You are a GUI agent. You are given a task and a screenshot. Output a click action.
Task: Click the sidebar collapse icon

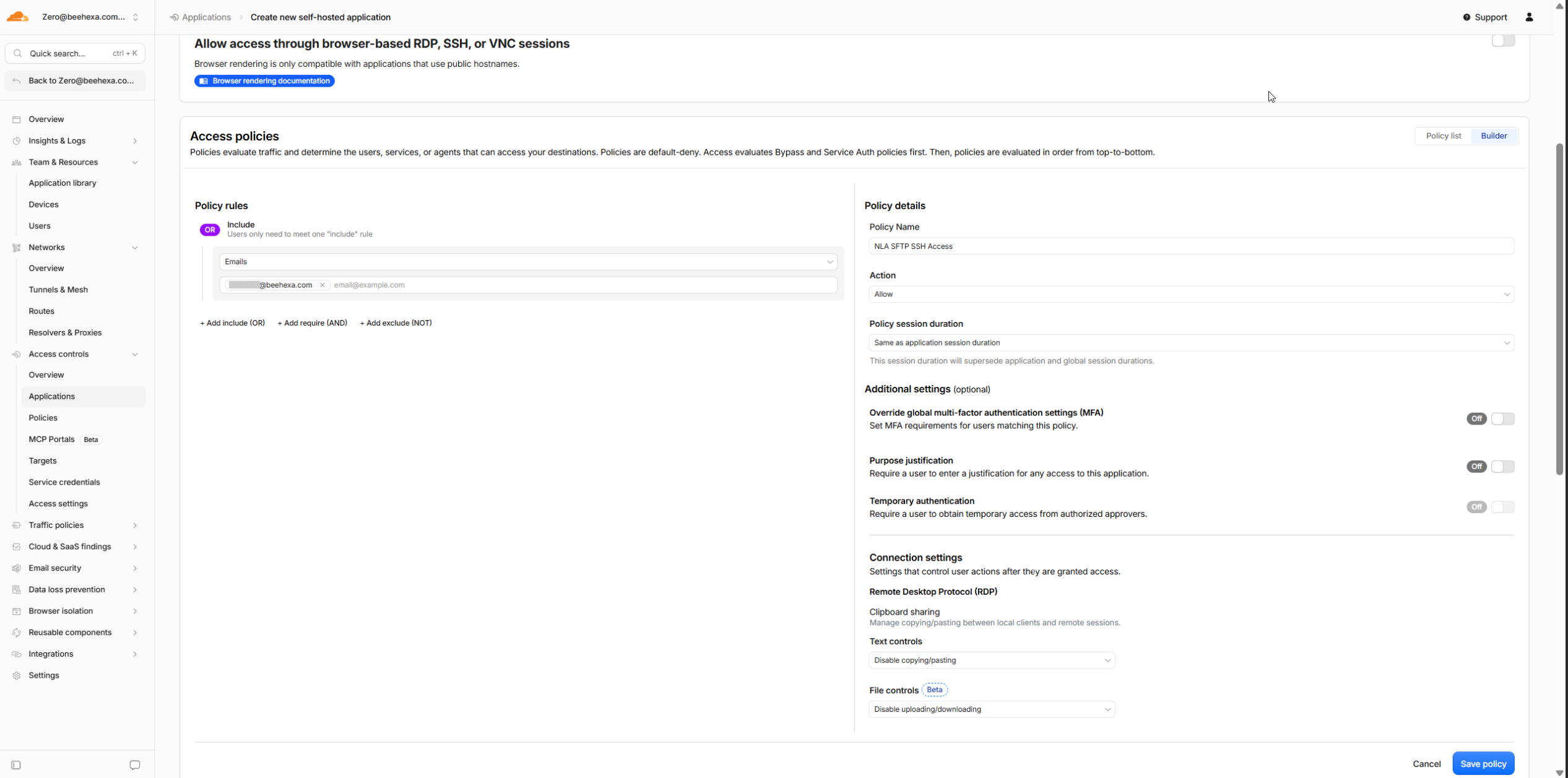pyautogui.click(x=16, y=765)
